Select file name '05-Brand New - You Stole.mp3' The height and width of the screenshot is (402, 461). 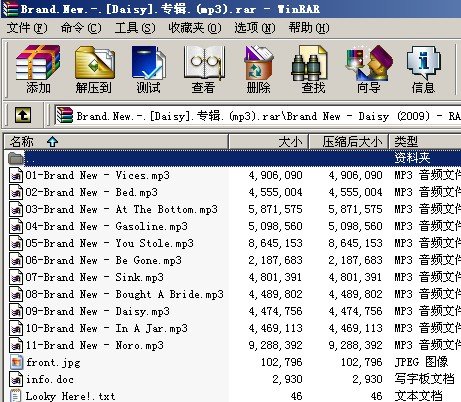[110, 243]
